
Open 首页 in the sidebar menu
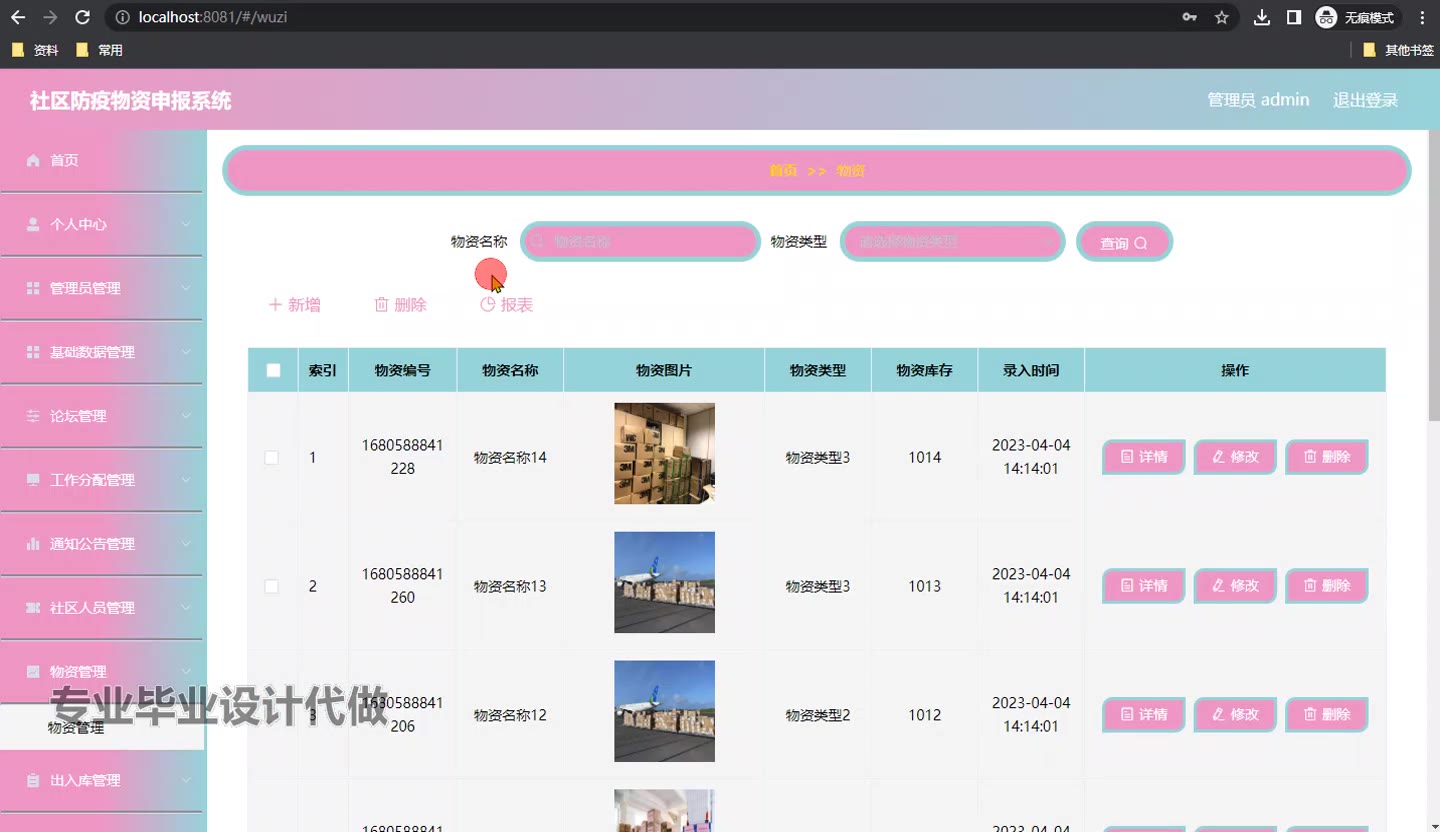101,160
